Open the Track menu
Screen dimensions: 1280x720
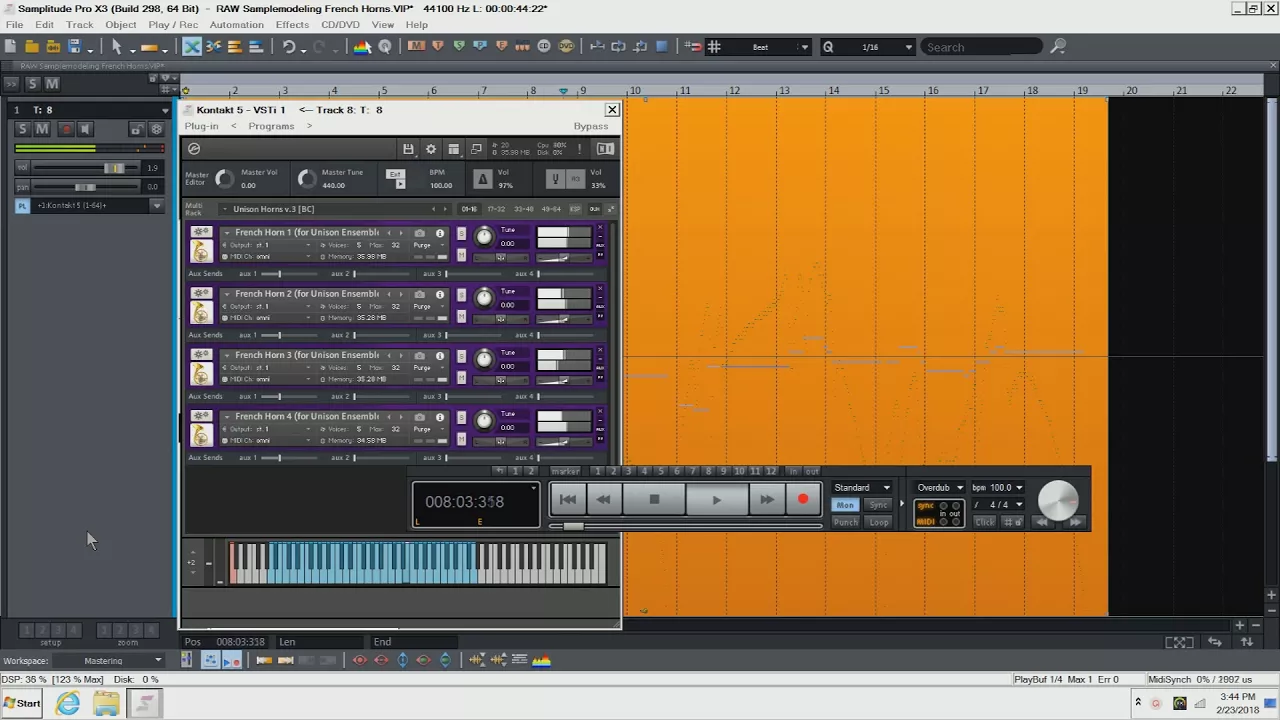(x=79, y=24)
